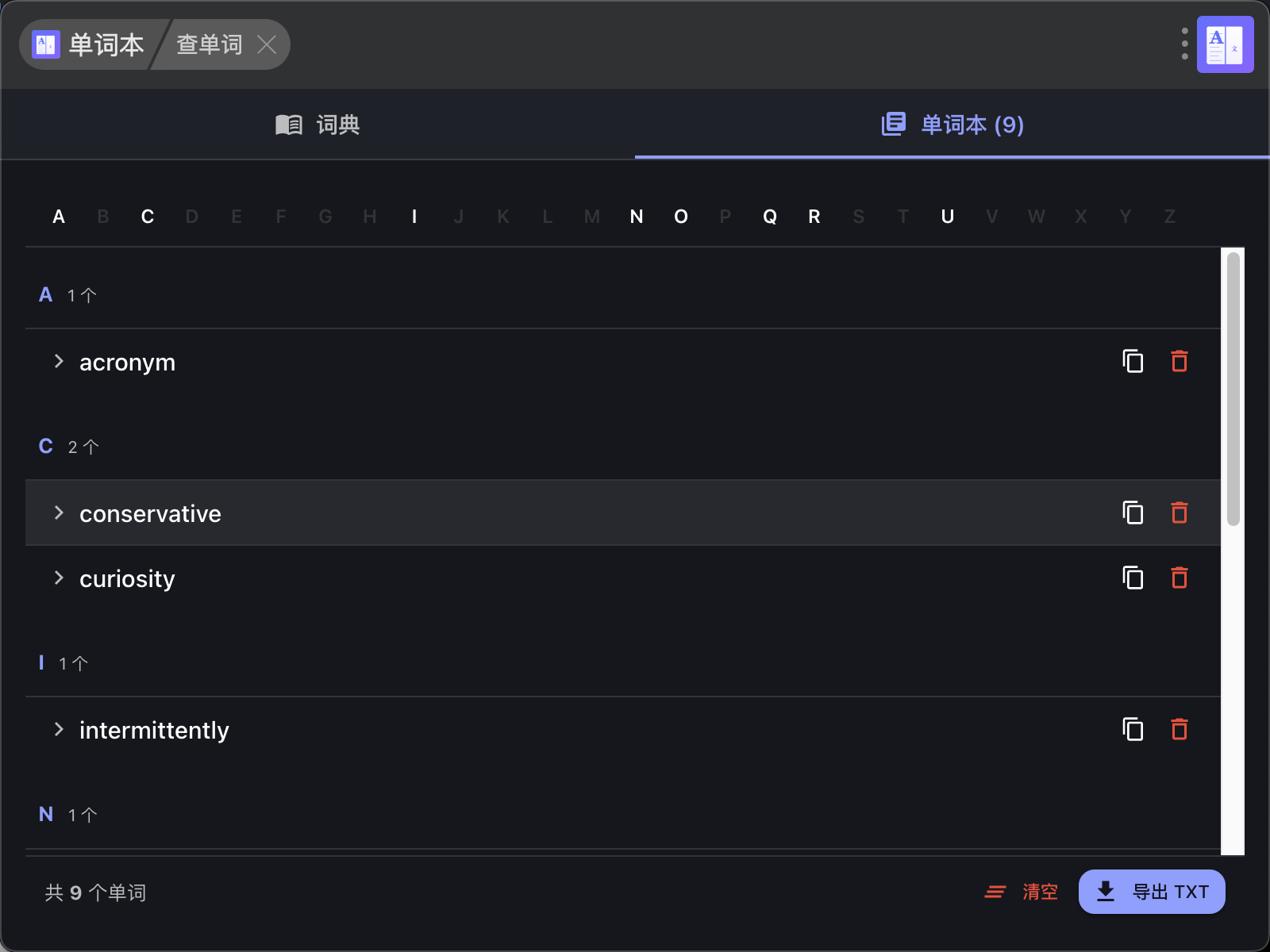Click the dictionary app icon at top right
Screen dimensions: 1270x952
[1225, 44]
